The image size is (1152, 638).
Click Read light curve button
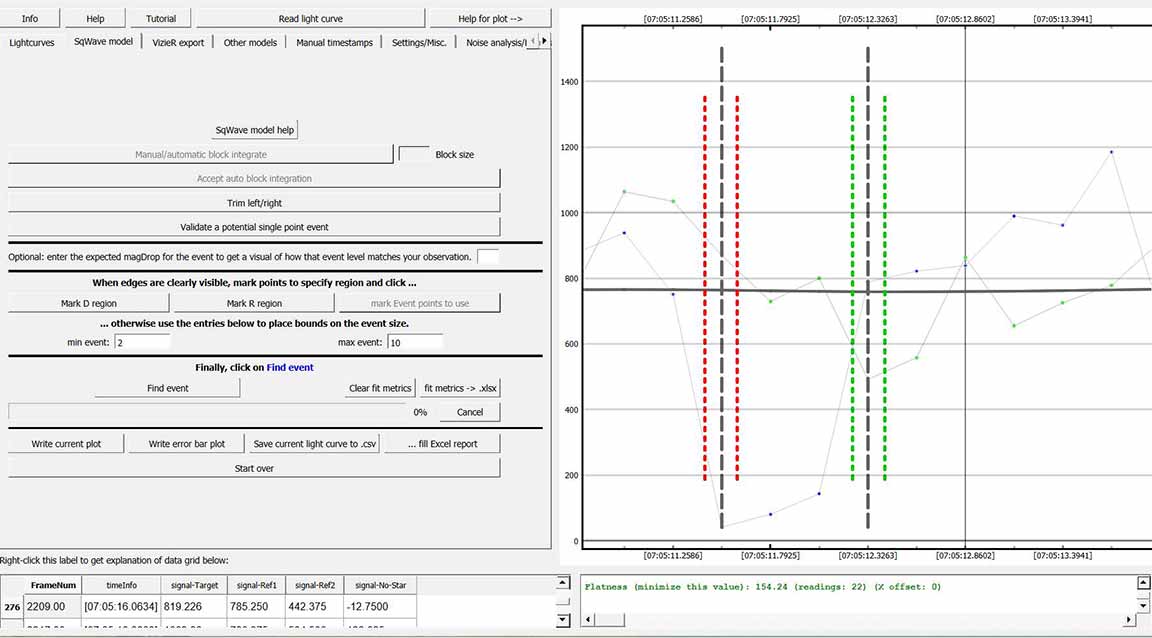point(310,18)
